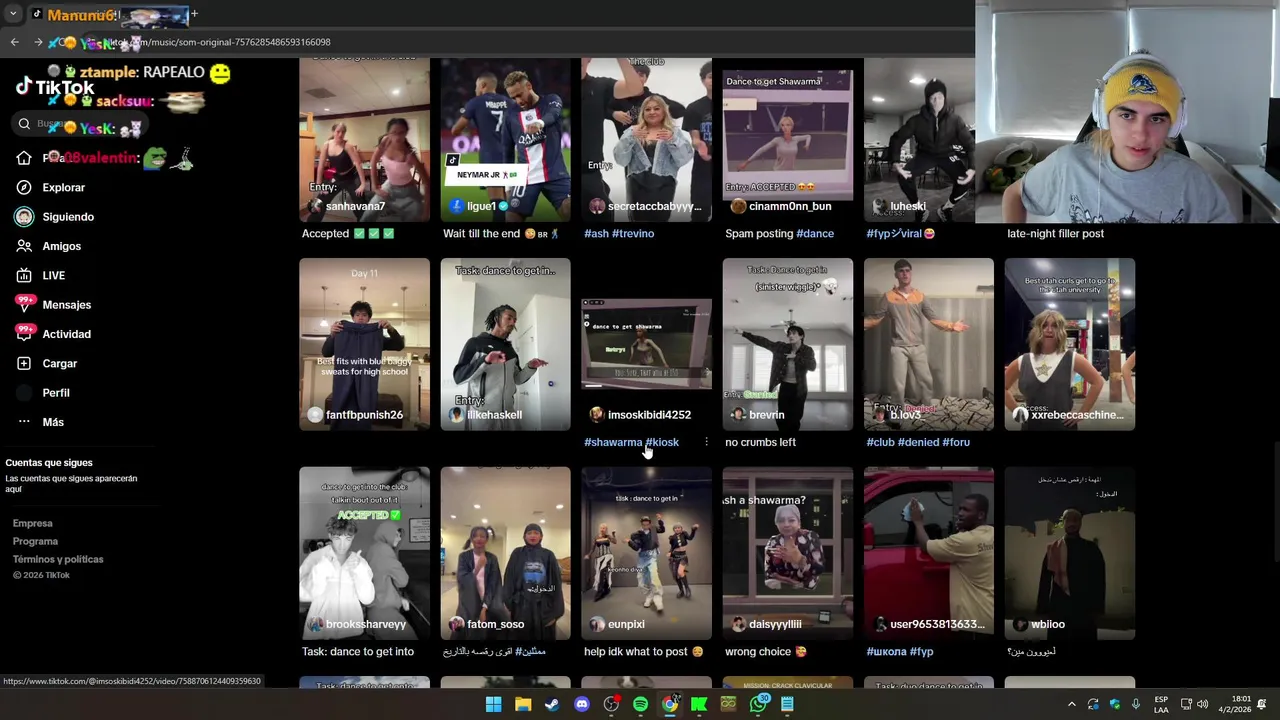Viewport: 1280px width, 720px height.
Task: Open brooksharveyy ACCEPTED video thumbnail
Action: (364, 553)
